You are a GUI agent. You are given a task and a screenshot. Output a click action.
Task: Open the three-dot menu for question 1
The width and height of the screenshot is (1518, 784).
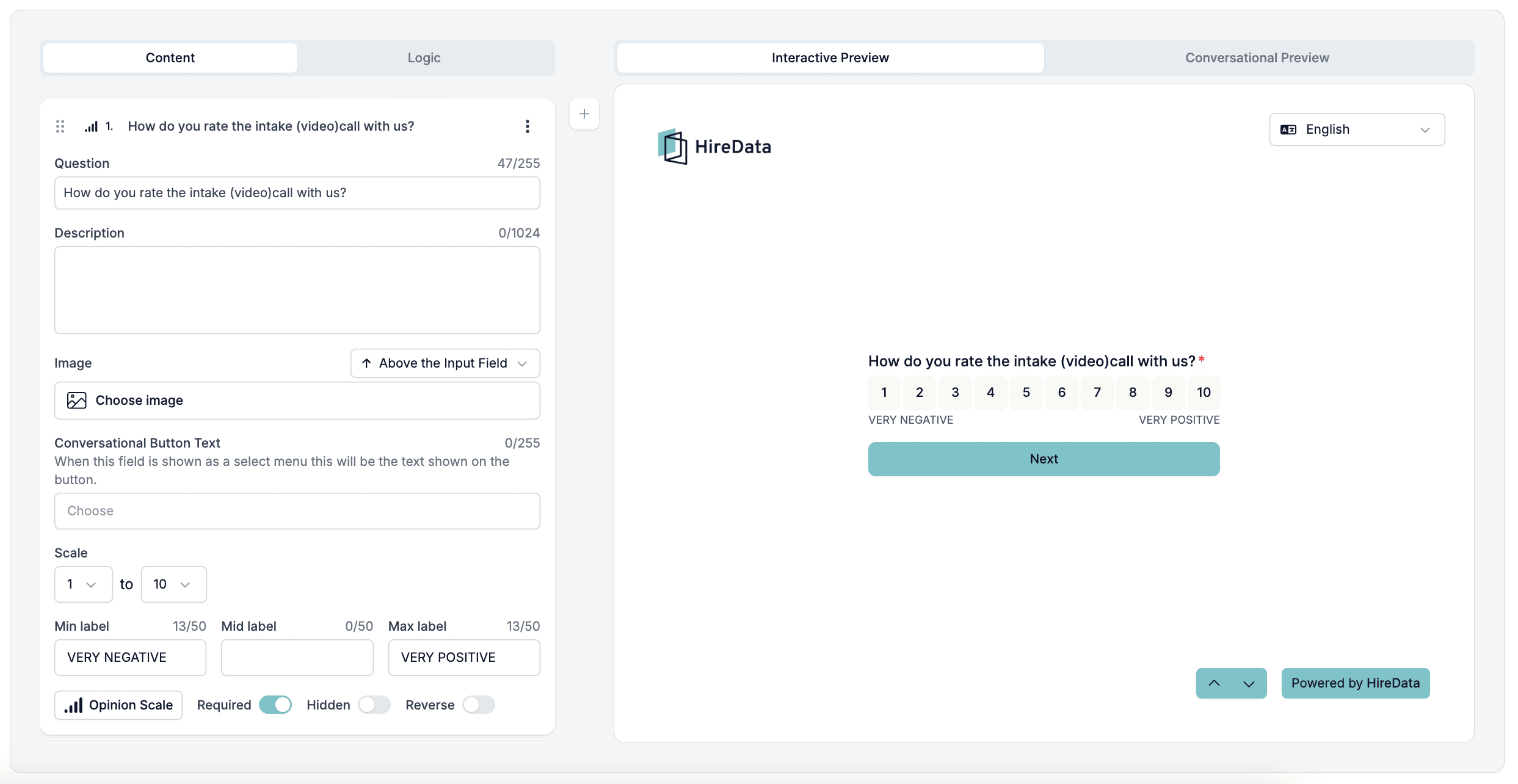click(x=528, y=126)
